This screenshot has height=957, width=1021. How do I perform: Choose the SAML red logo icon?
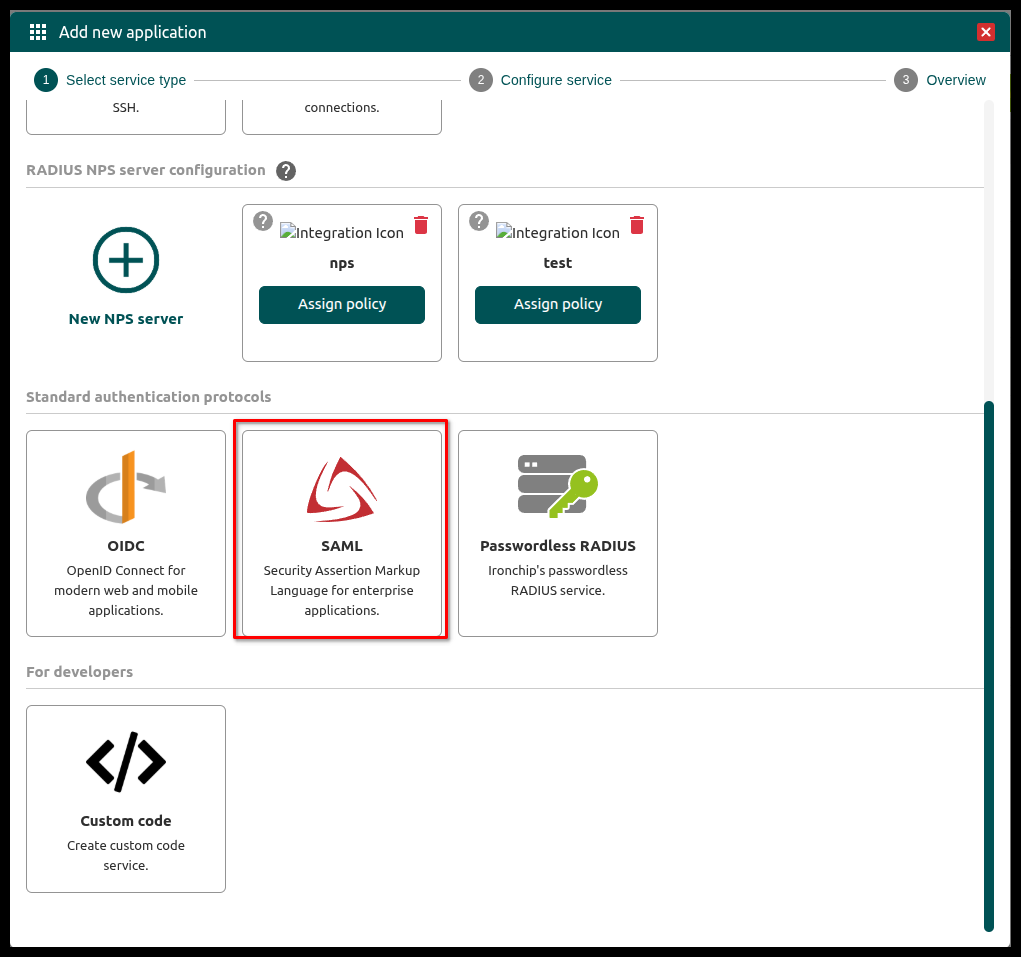point(342,490)
